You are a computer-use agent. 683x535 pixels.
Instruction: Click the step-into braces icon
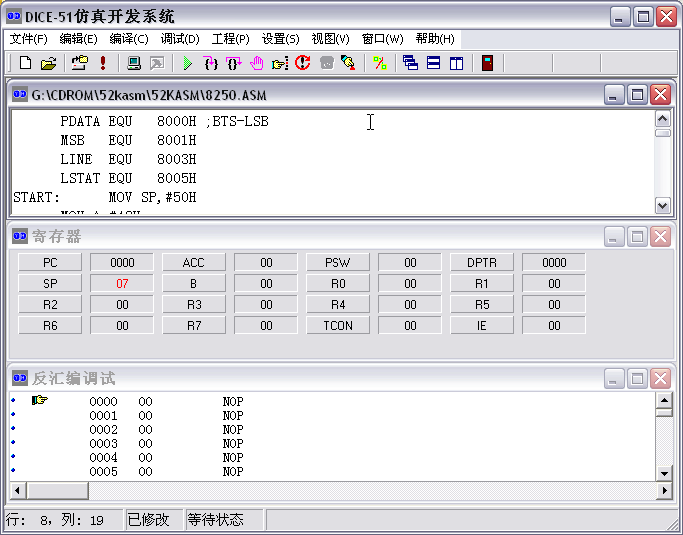point(211,63)
